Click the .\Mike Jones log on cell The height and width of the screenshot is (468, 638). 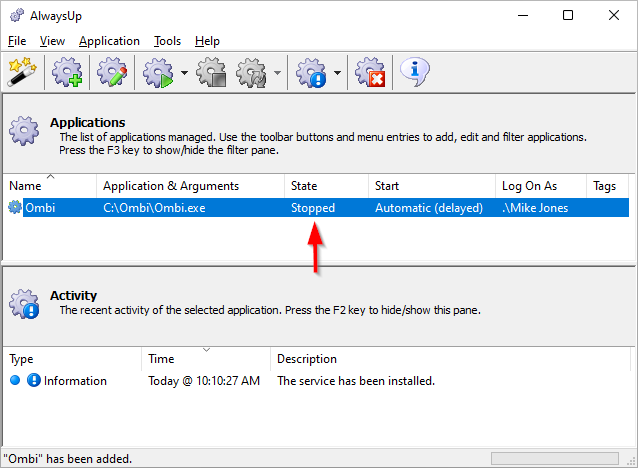pos(535,208)
